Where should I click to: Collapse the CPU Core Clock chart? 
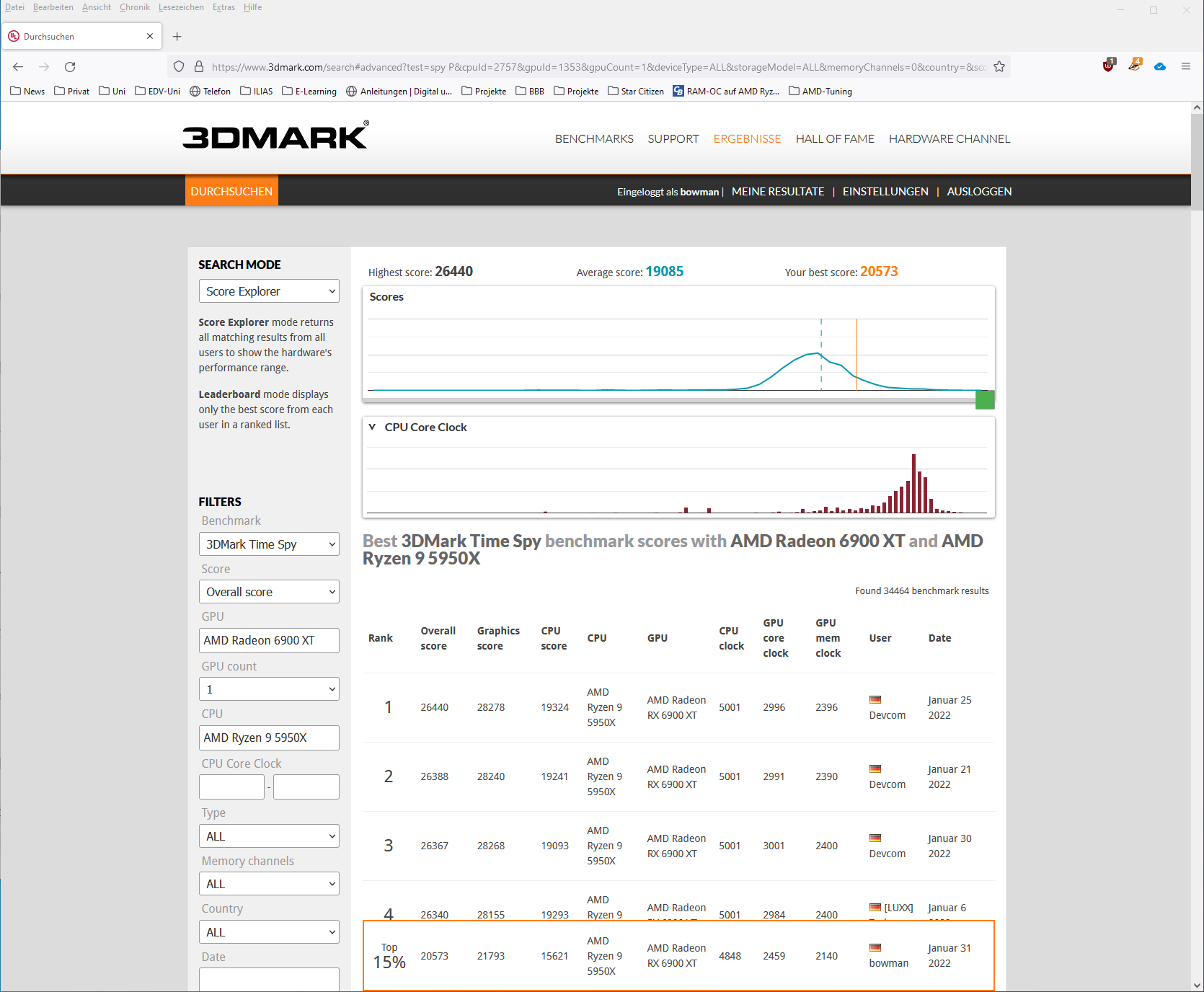pos(372,427)
